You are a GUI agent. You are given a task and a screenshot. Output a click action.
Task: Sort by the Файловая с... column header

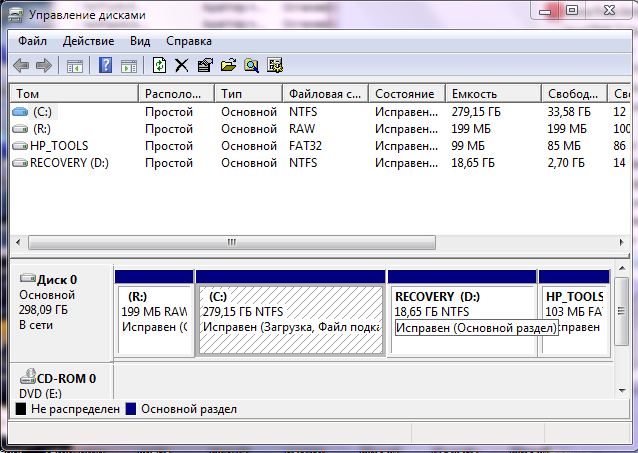coord(326,94)
